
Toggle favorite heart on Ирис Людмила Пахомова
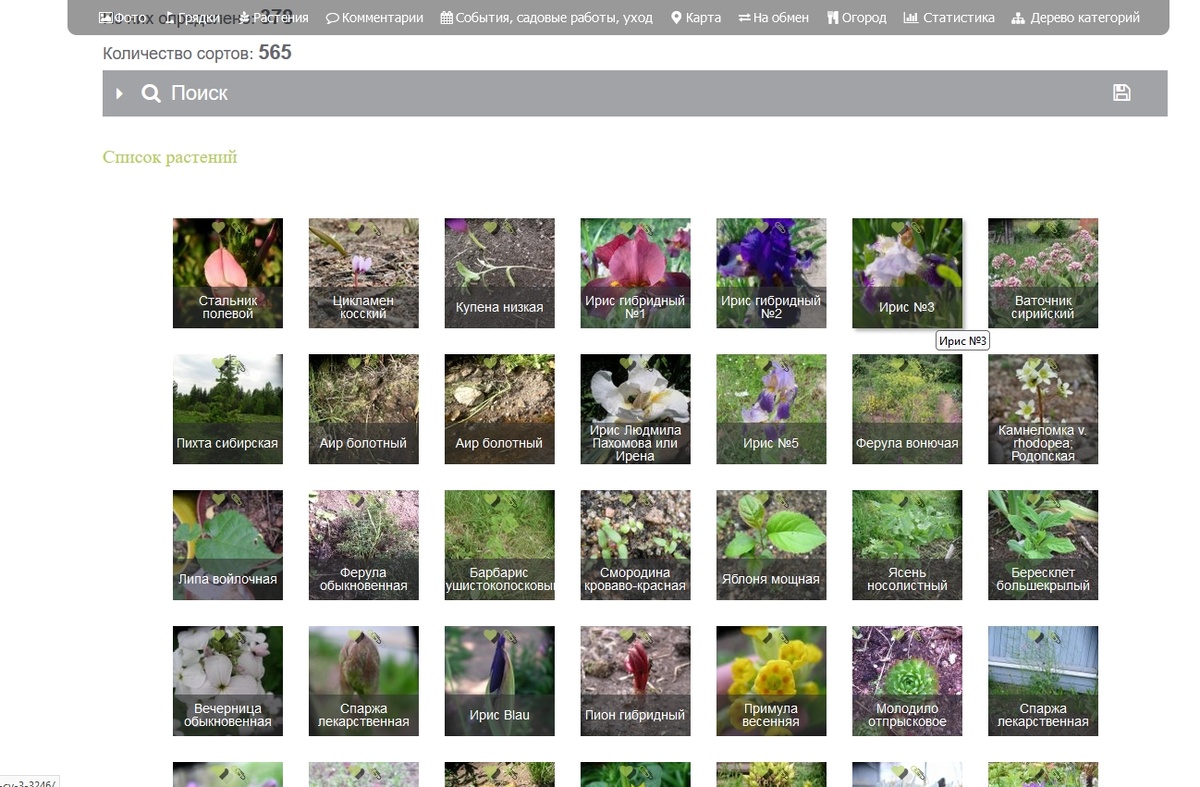(x=626, y=363)
